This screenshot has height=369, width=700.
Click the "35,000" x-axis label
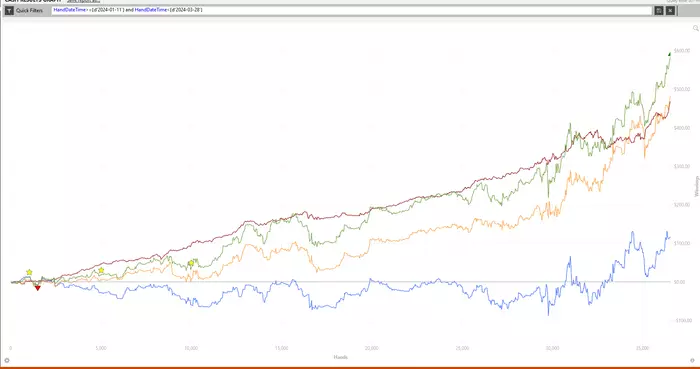(642, 348)
